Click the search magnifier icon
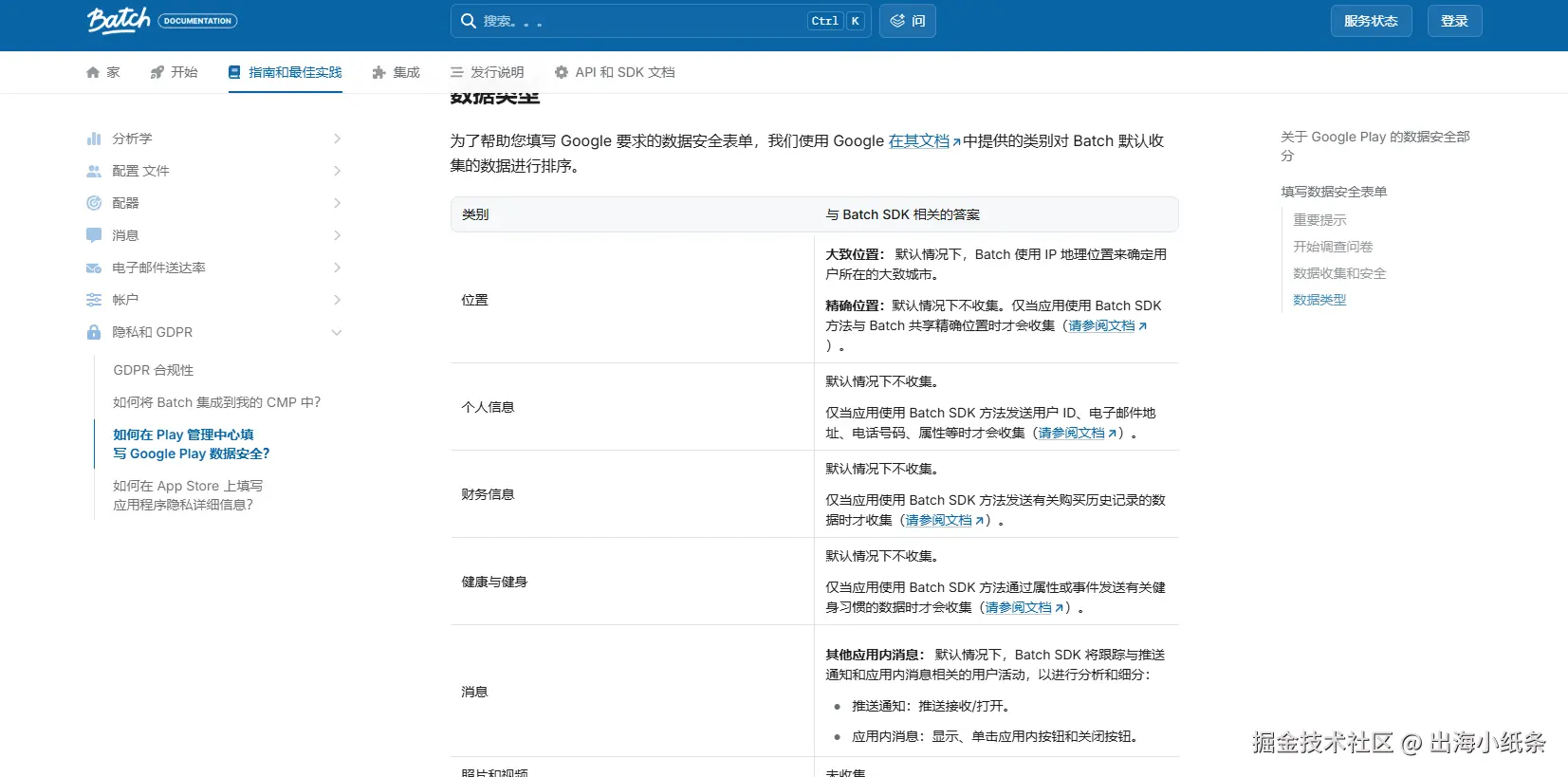Screen dimensions: 1568x777 point(468,21)
